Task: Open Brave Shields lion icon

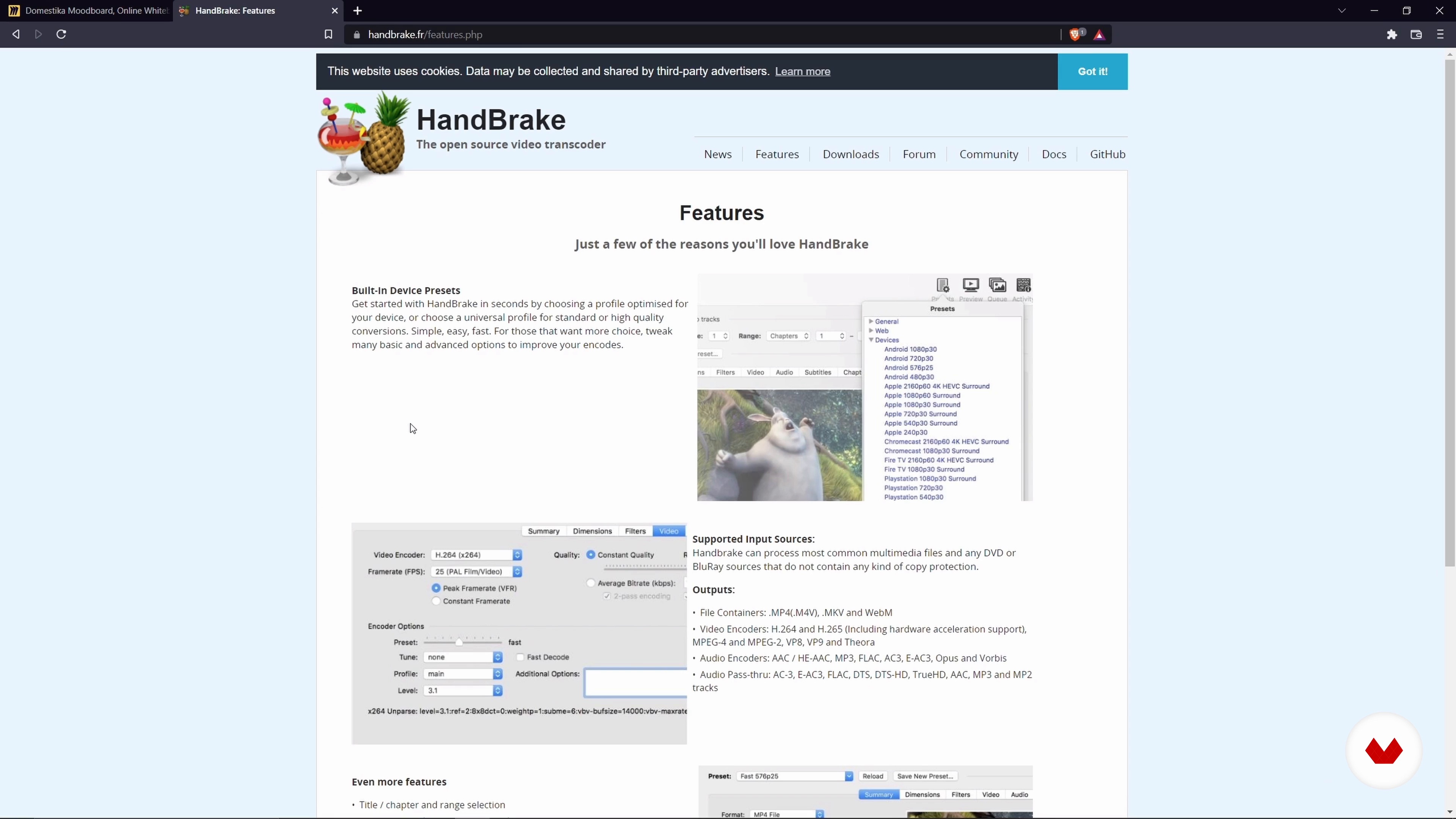Action: (1076, 35)
